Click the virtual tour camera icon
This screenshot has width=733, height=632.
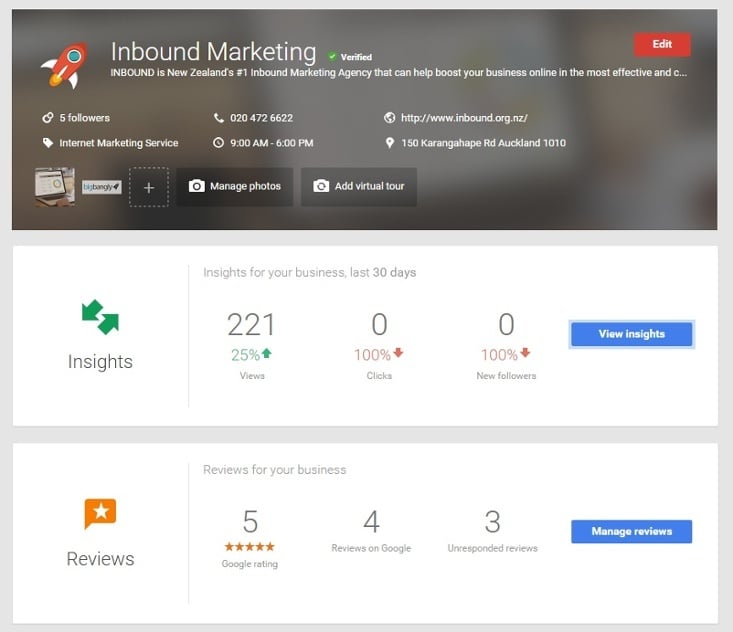pos(321,186)
